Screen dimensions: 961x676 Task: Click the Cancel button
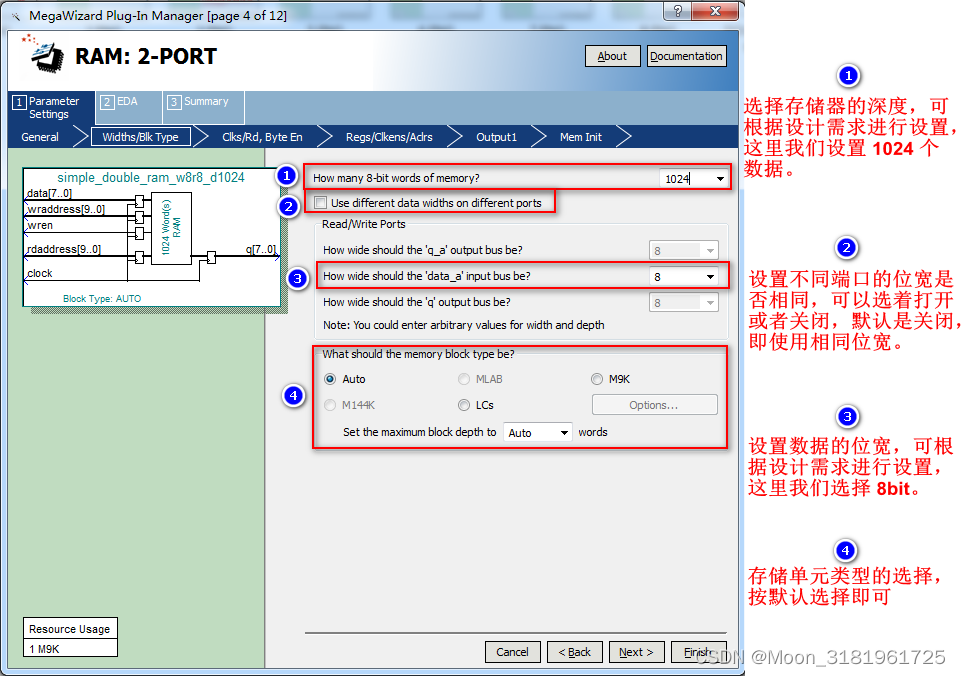click(x=512, y=651)
